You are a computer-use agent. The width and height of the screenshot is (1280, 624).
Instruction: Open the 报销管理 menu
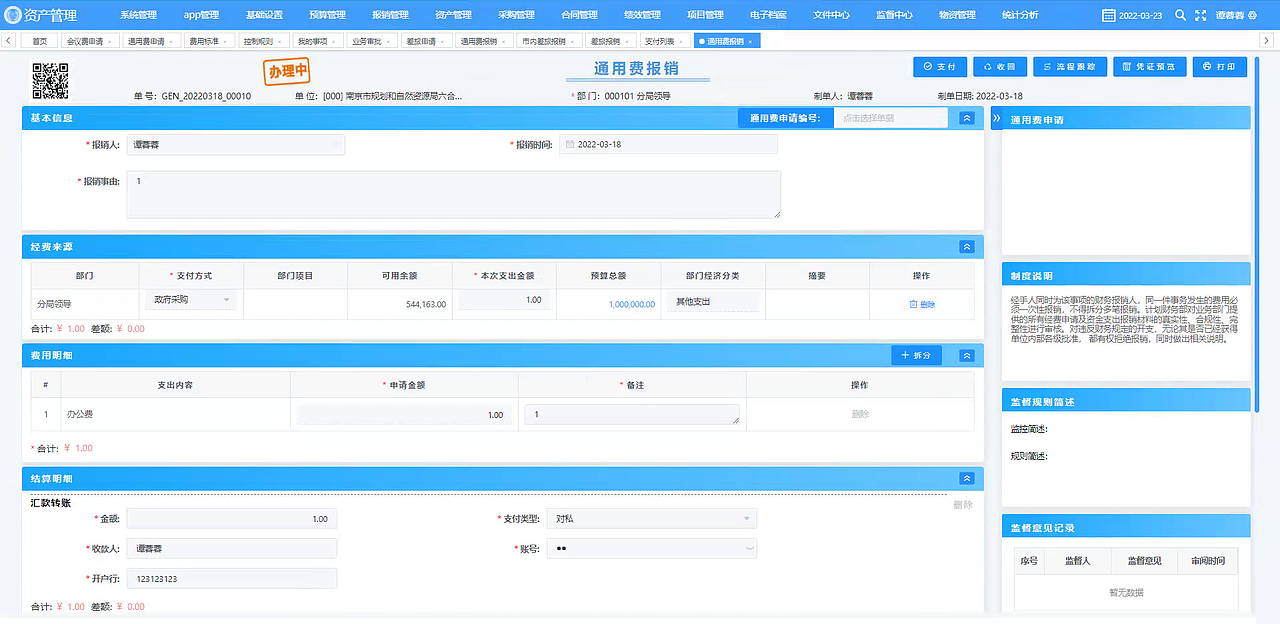pyautogui.click(x=390, y=15)
